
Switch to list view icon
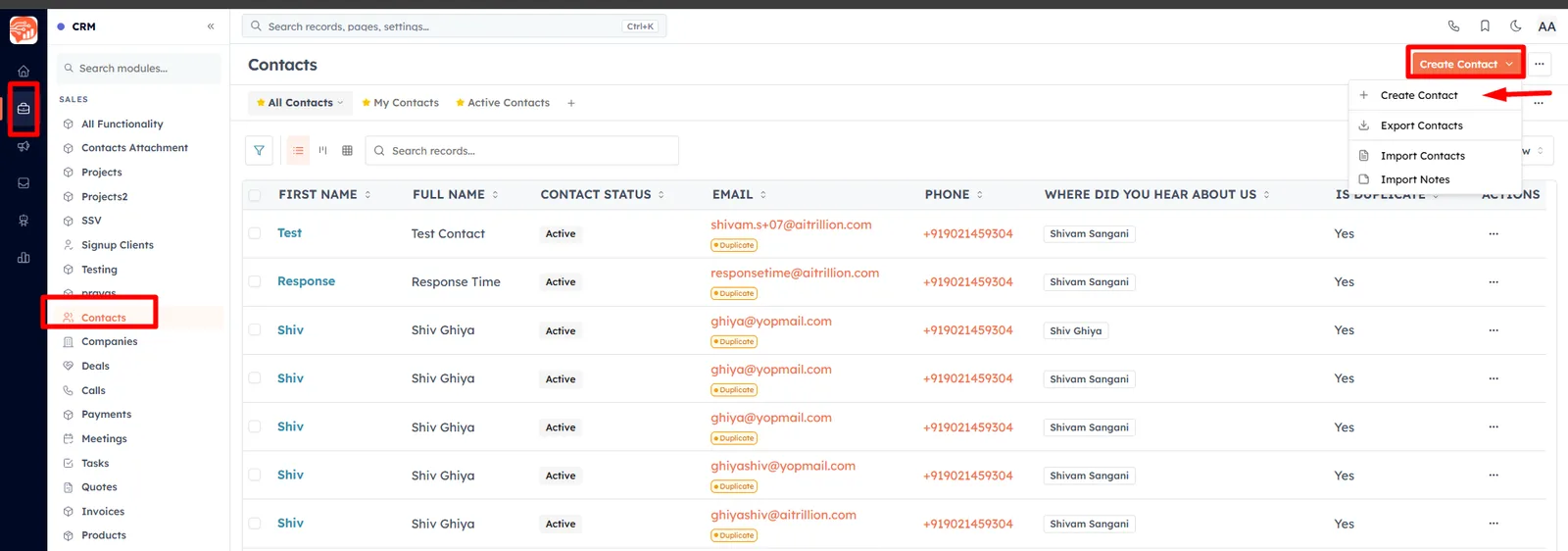pyautogui.click(x=298, y=151)
